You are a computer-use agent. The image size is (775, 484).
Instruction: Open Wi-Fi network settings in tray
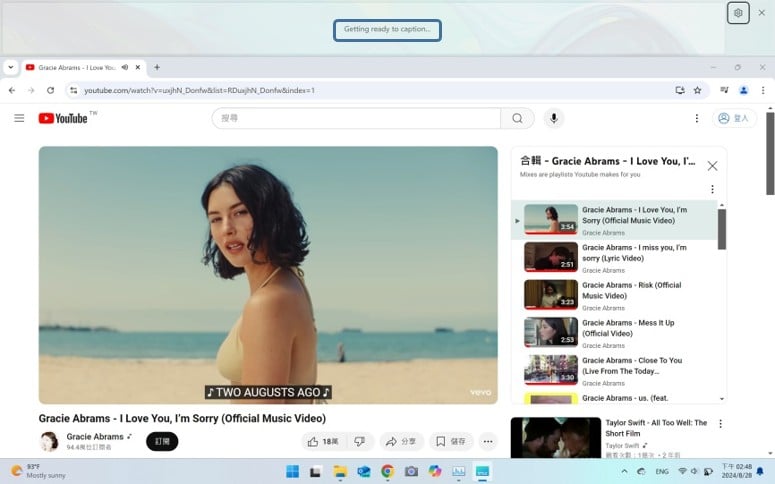682,471
